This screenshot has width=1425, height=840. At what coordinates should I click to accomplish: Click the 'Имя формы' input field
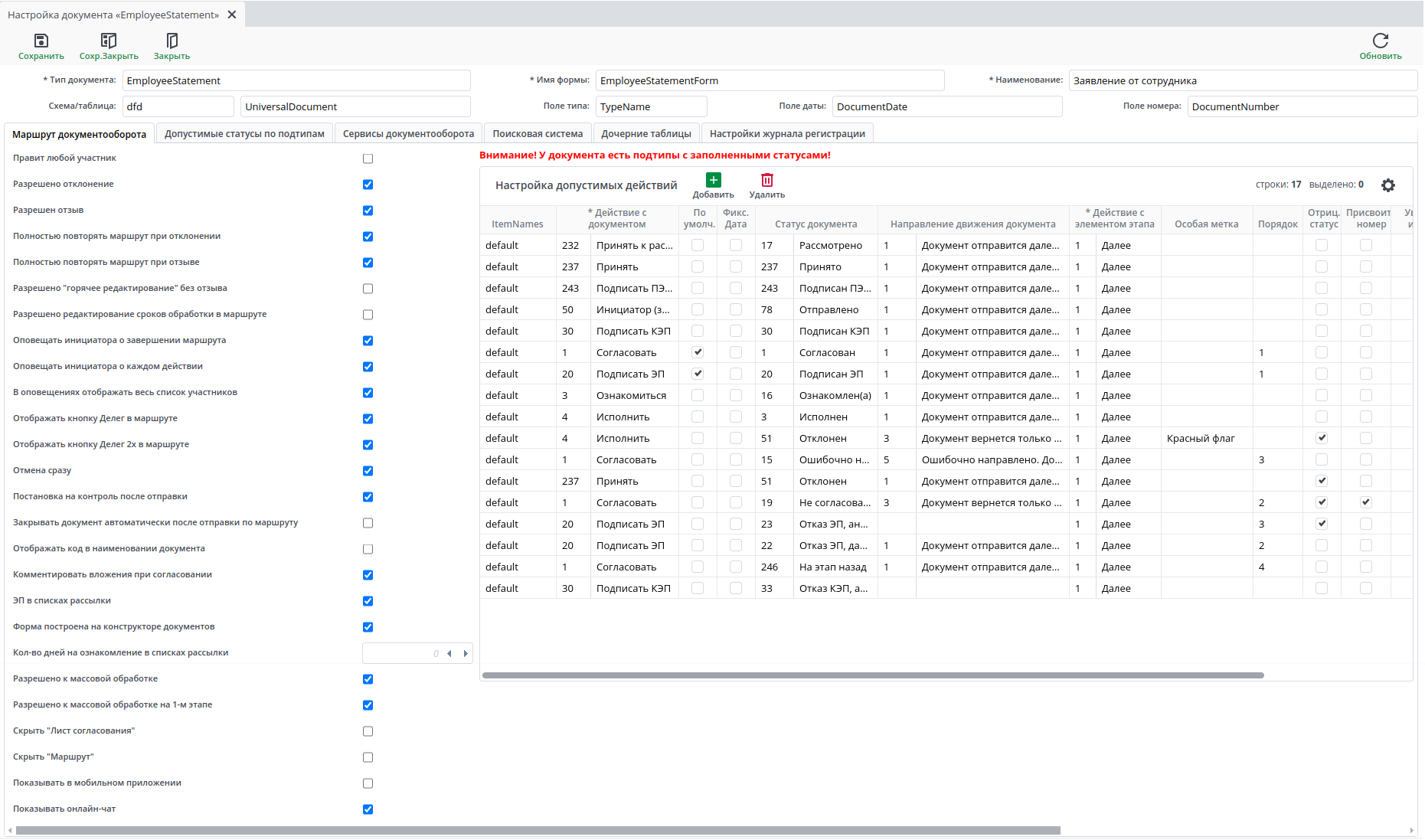(770, 80)
